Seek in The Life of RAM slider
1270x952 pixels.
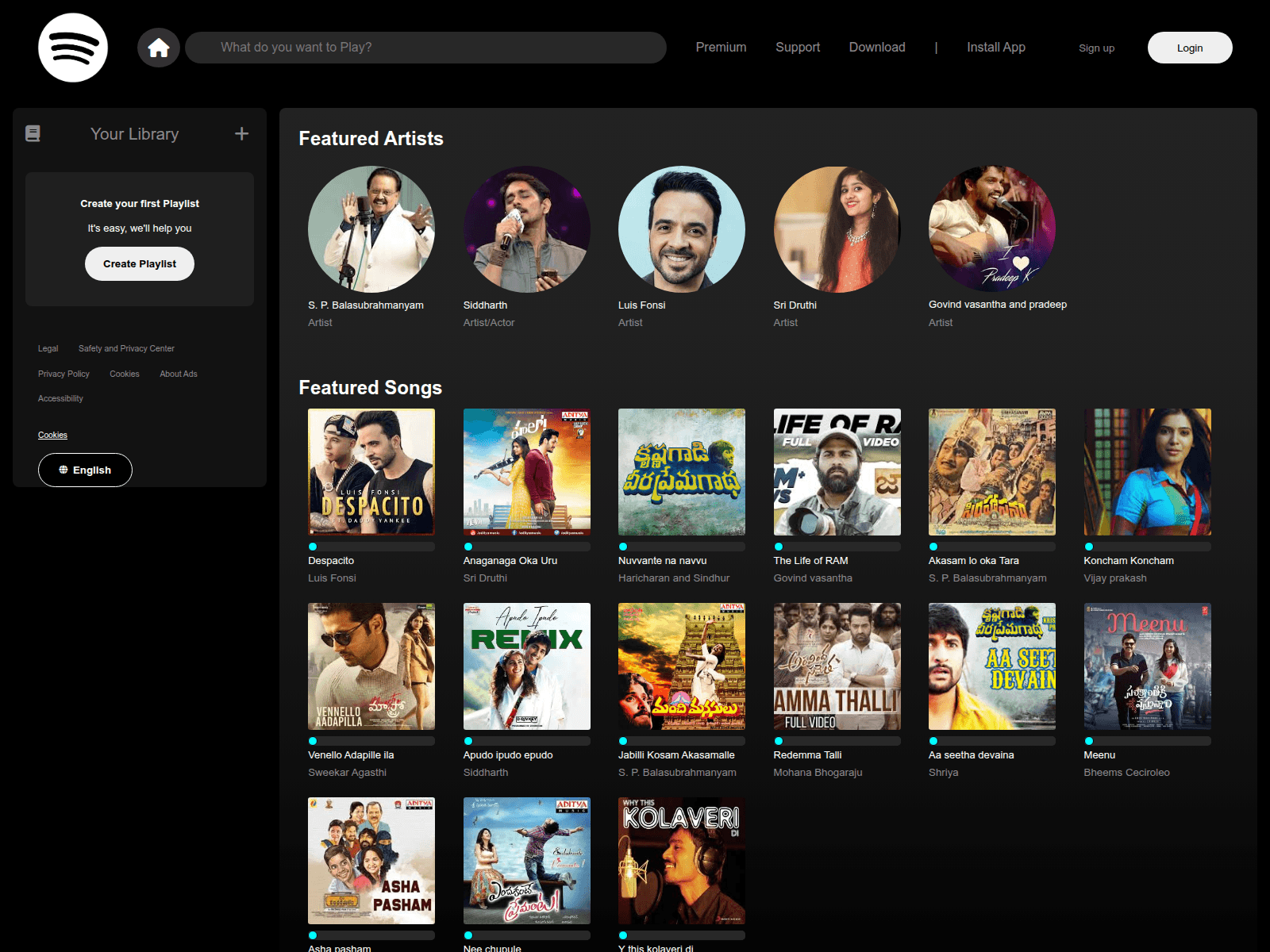[837, 547]
